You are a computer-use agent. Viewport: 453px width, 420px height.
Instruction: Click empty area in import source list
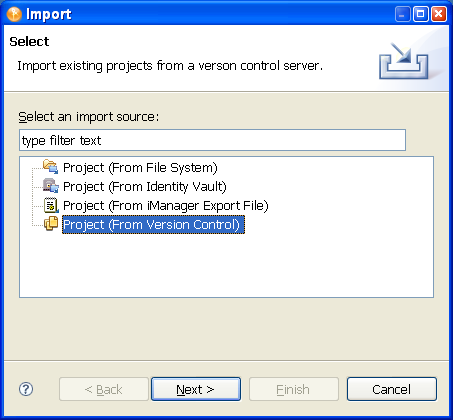click(x=227, y=265)
